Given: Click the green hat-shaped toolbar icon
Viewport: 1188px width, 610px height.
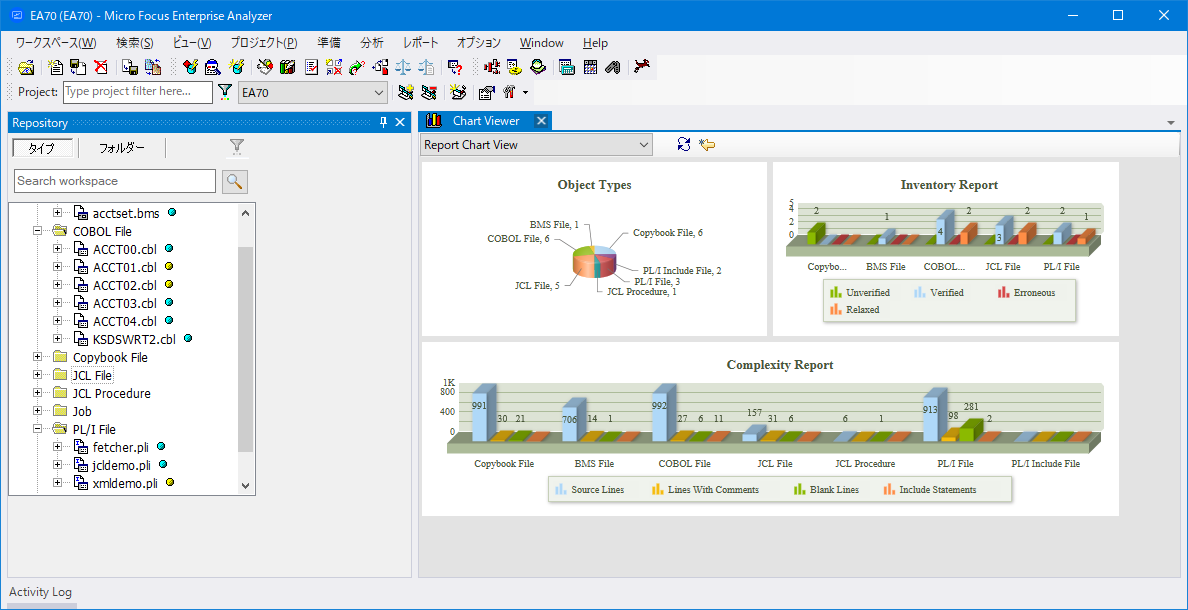Looking at the screenshot, I should tap(538, 67).
